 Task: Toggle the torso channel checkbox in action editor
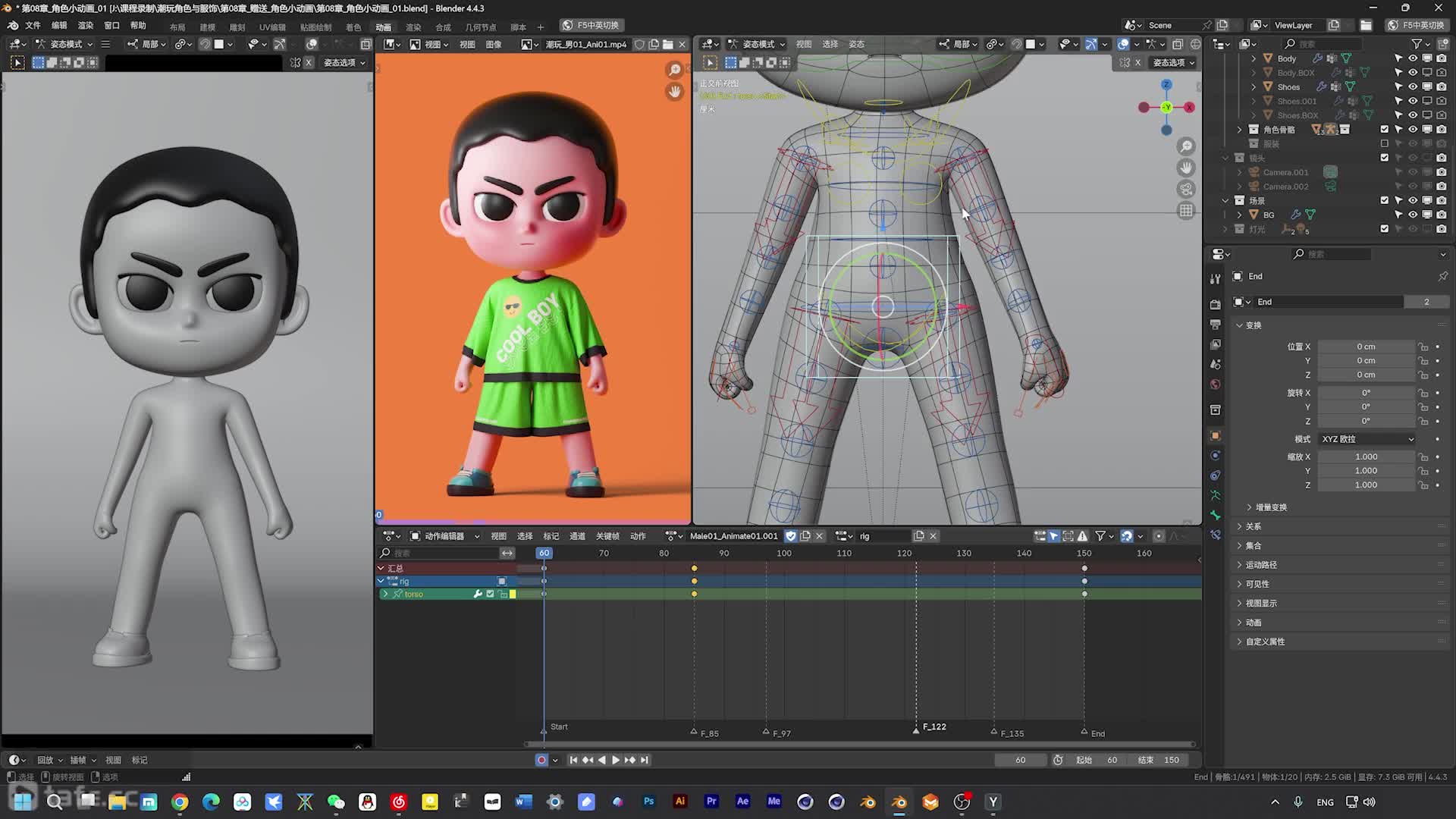point(490,594)
